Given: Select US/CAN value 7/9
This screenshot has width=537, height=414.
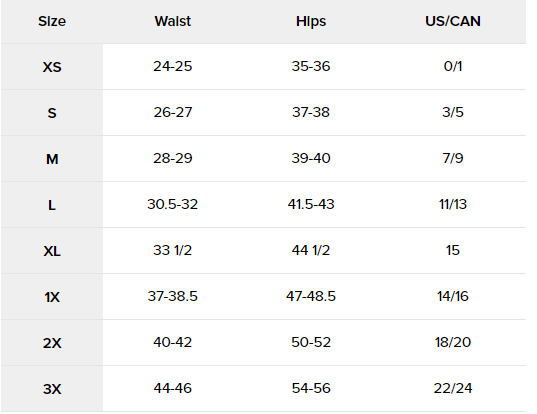Looking at the screenshot, I should point(453,159).
